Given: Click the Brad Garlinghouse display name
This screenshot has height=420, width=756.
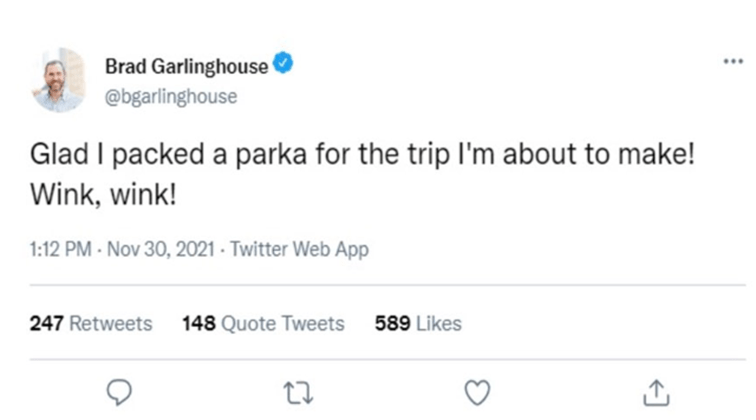Looking at the screenshot, I should click(186, 67).
